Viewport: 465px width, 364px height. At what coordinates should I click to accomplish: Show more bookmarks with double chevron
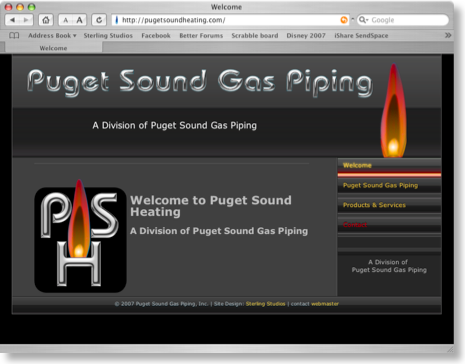pyautogui.click(x=448, y=35)
